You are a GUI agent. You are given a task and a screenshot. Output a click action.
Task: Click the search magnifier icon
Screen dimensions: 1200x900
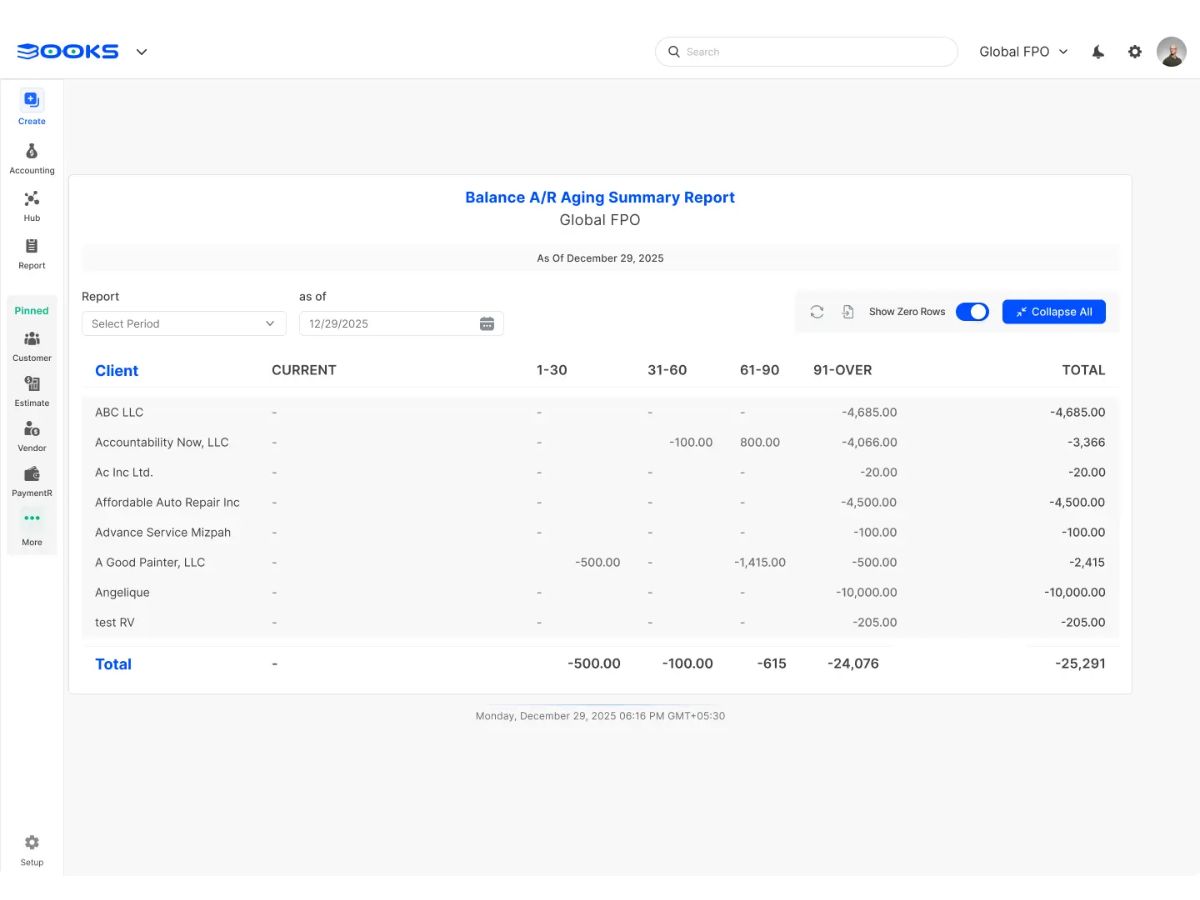point(674,52)
